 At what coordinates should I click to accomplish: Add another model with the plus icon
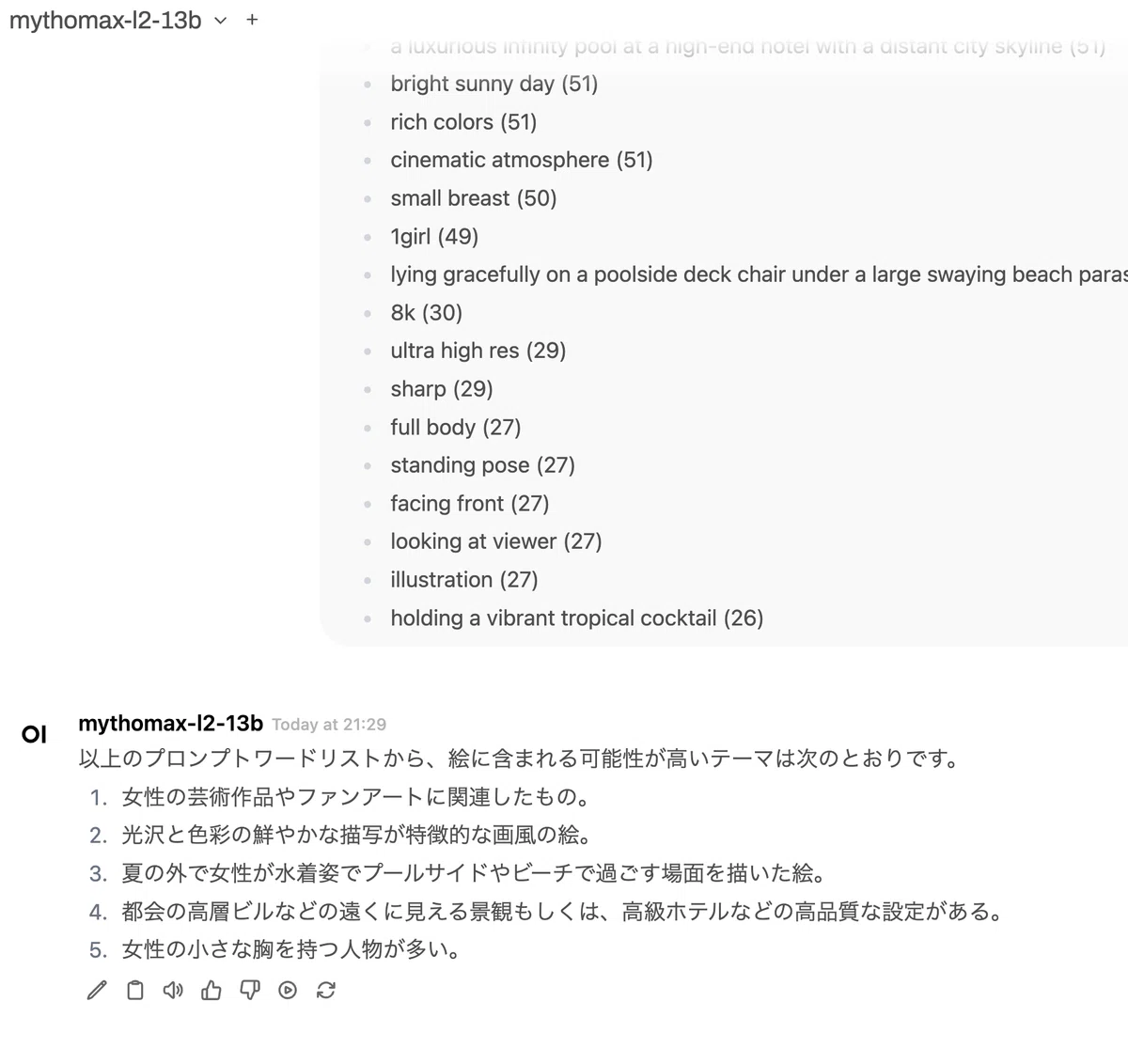pyautogui.click(x=252, y=19)
